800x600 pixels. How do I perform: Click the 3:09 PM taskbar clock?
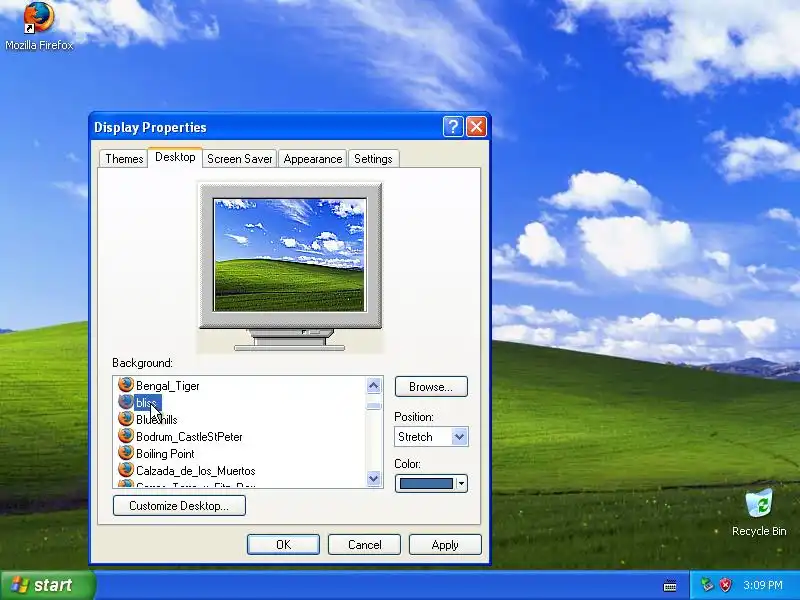[763, 585]
